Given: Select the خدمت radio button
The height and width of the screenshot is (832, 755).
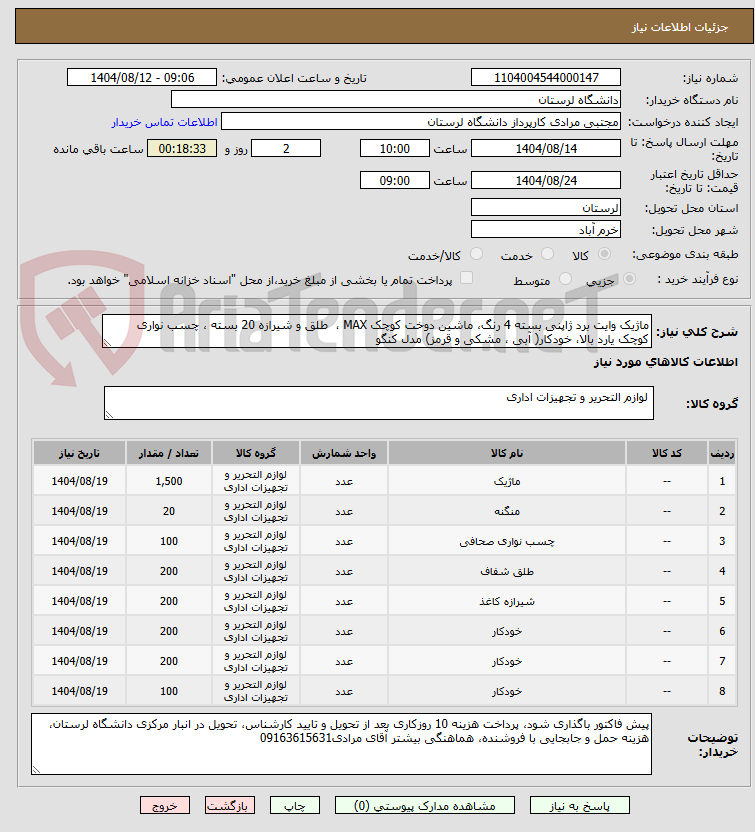Looking at the screenshot, I should (x=548, y=254).
